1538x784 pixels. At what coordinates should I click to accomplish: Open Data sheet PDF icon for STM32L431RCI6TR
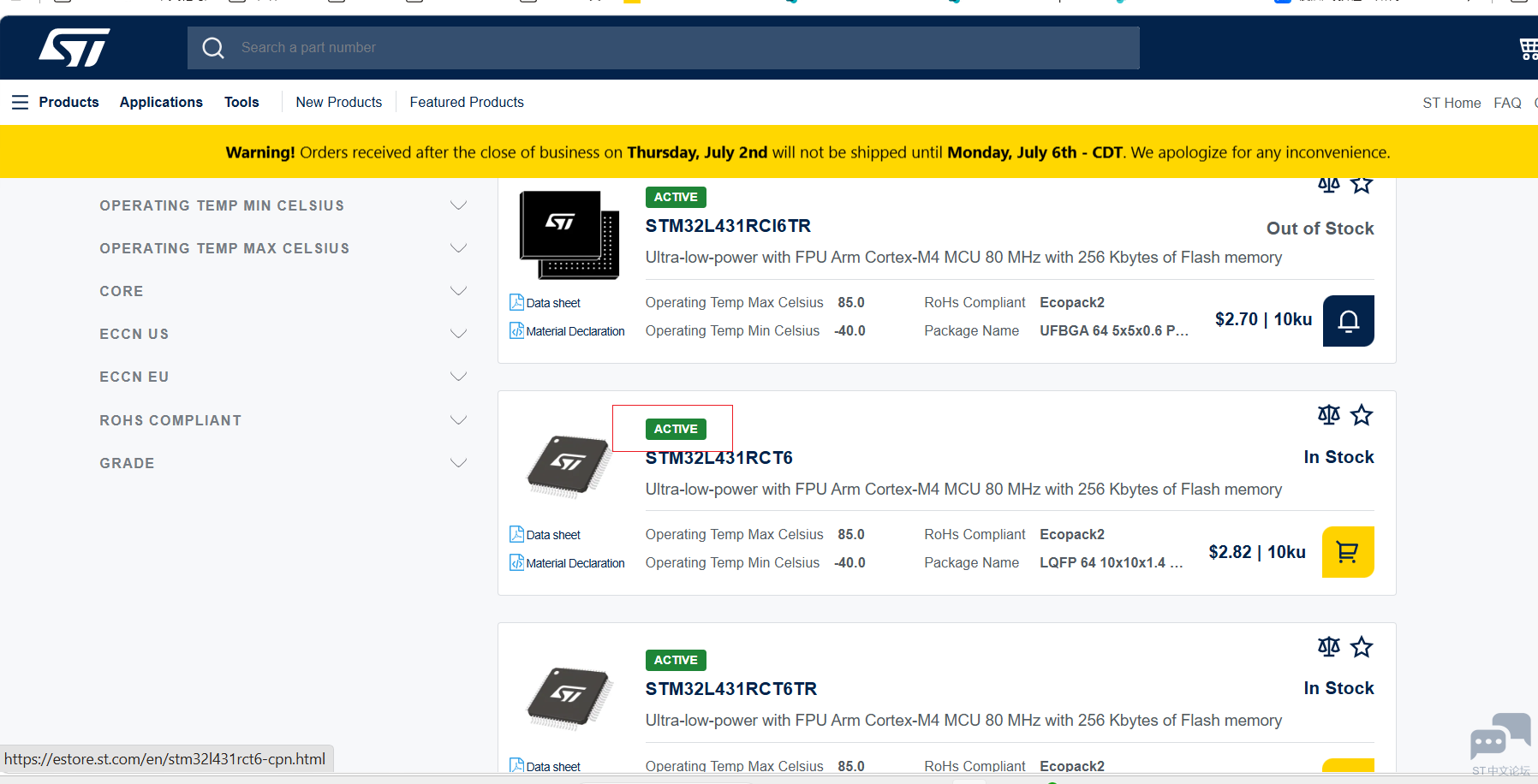(516, 302)
